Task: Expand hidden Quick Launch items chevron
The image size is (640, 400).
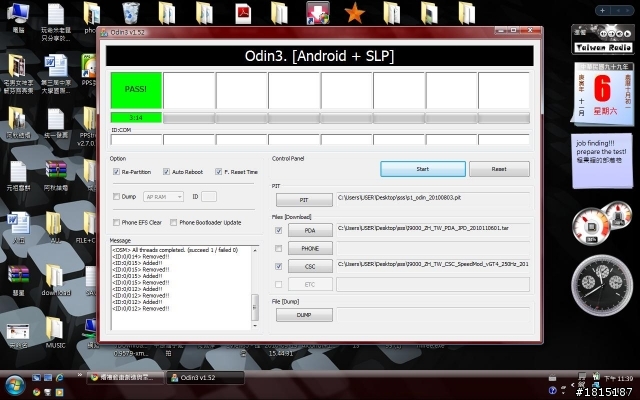Action: coord(79,375)
